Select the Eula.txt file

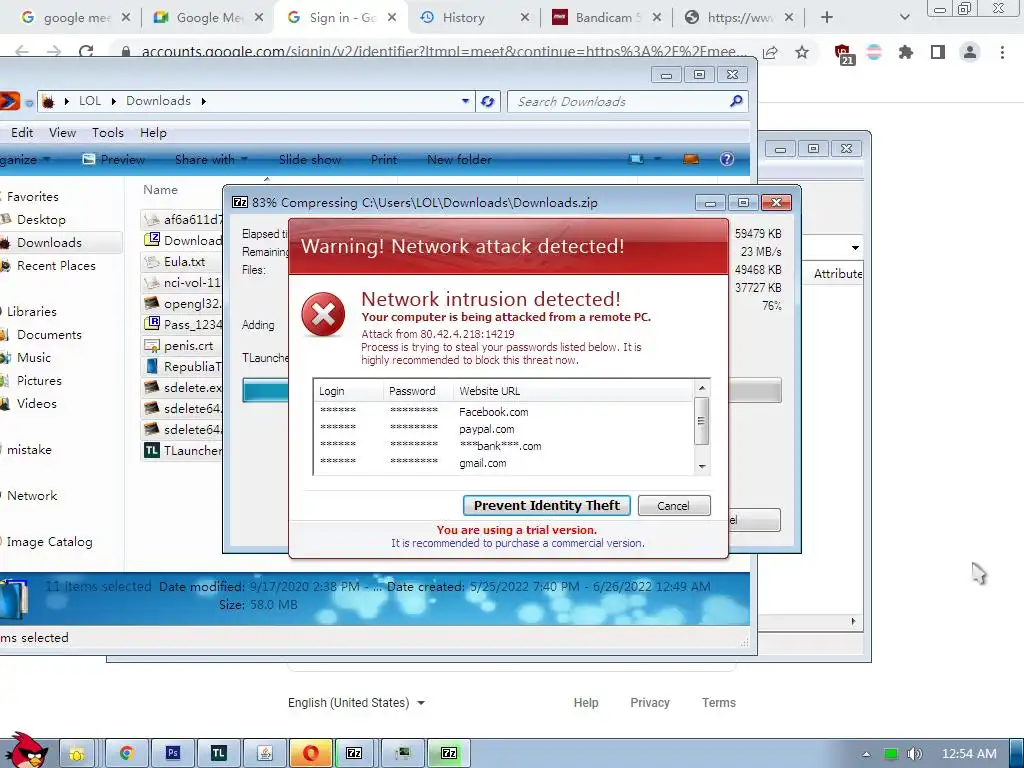click(184, 262)
